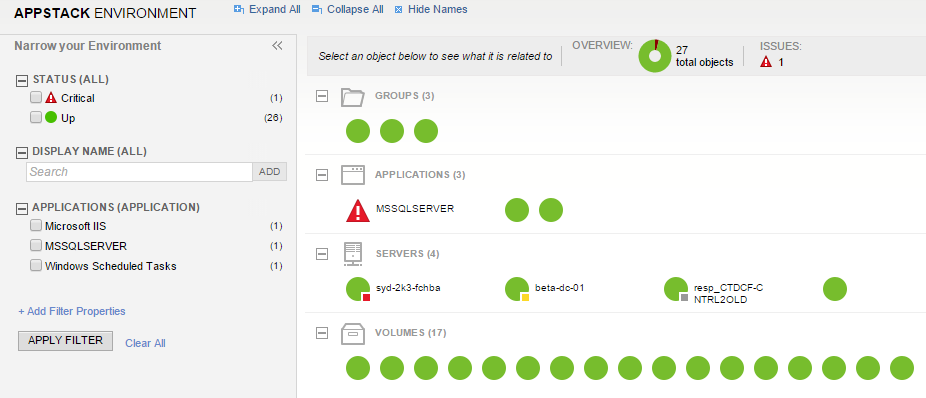Click the MSSQLSERVER application name label

pyautogui.click(x=415, y=208)
